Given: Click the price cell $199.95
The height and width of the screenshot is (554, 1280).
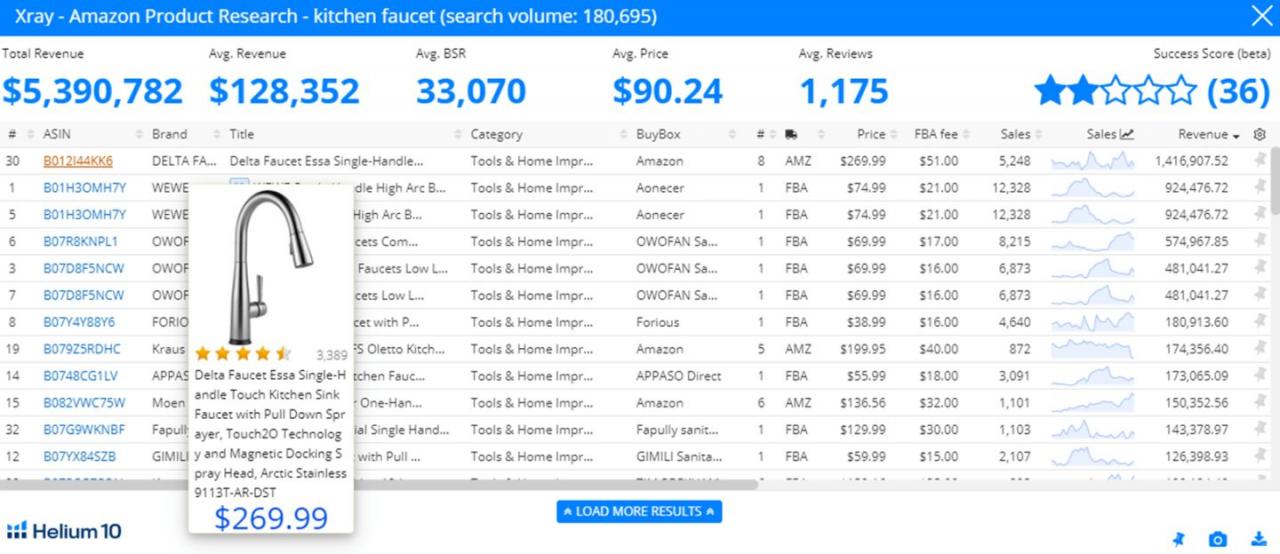Looking at the screenshot, I should (864, 349).
